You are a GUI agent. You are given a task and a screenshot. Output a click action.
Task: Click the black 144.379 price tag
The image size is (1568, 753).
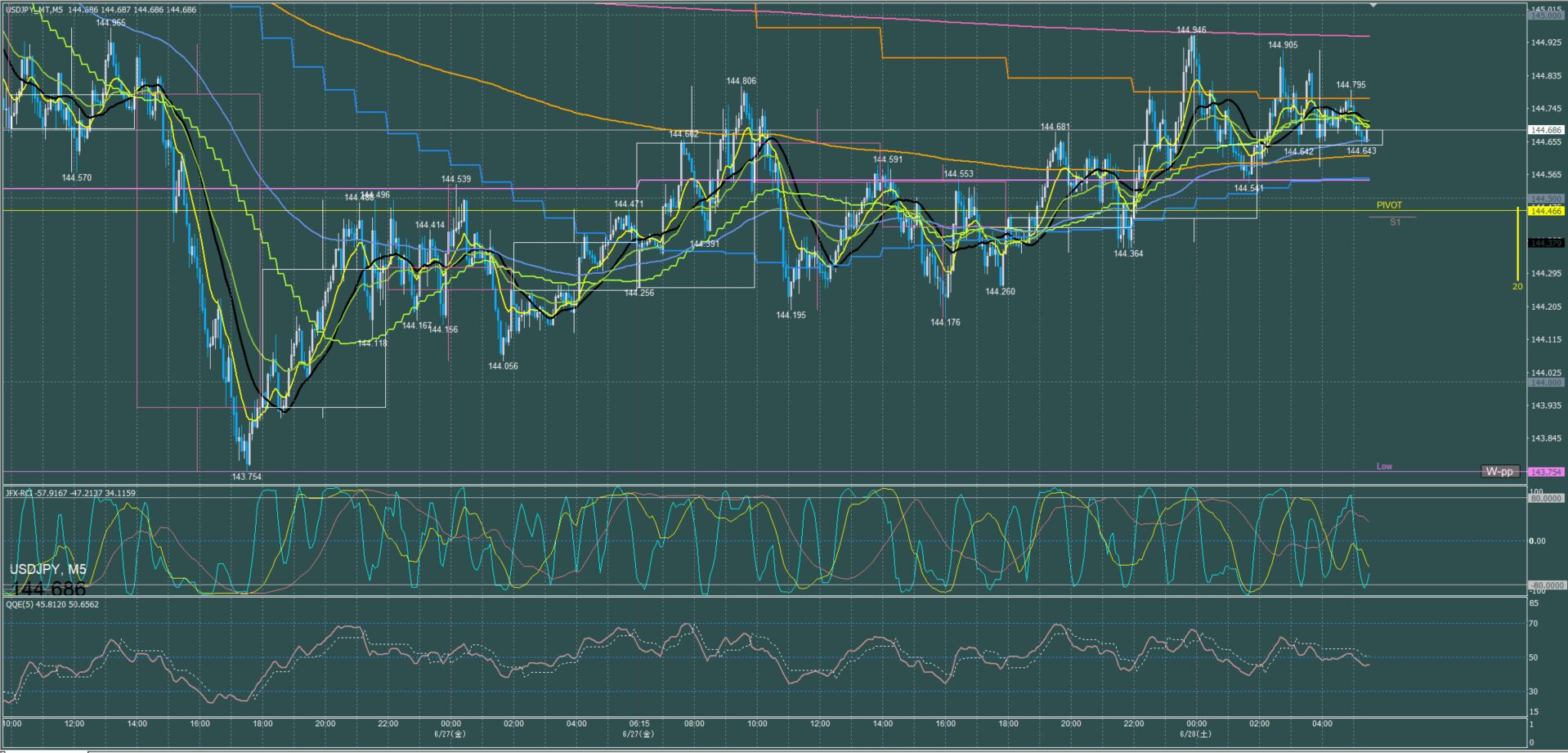[1546, 243]
